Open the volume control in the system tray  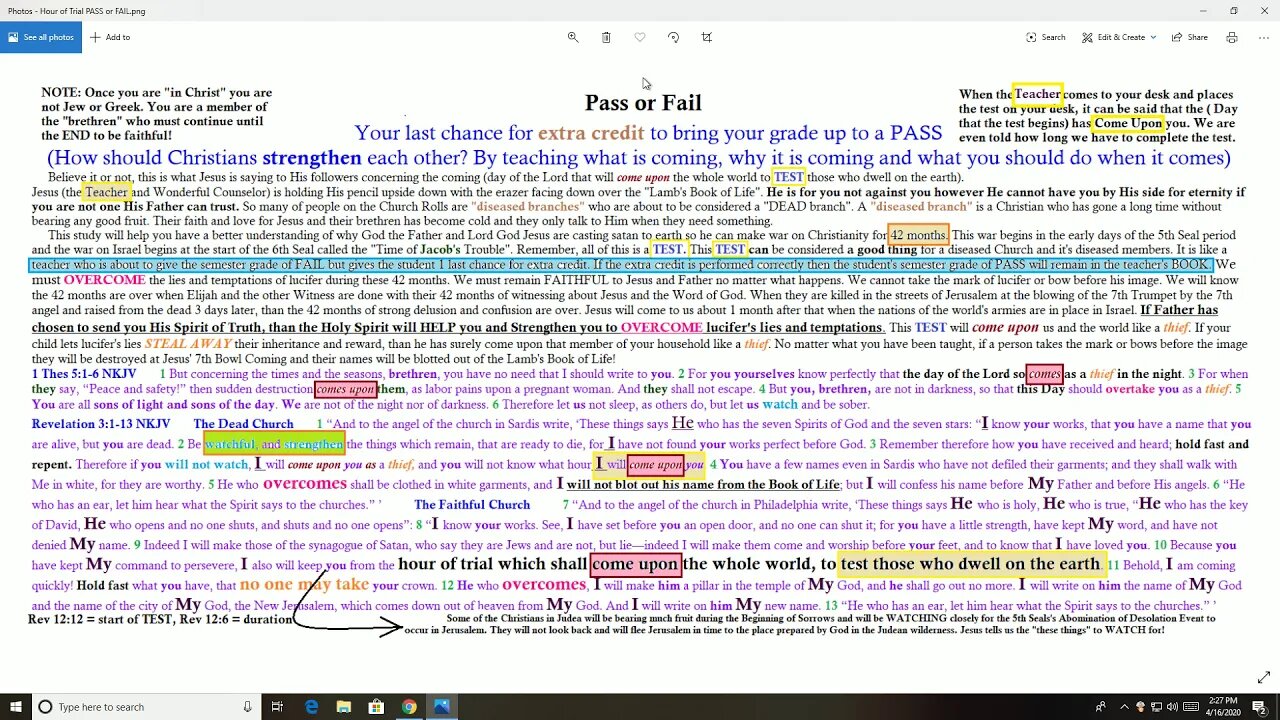coord(1172,707)
